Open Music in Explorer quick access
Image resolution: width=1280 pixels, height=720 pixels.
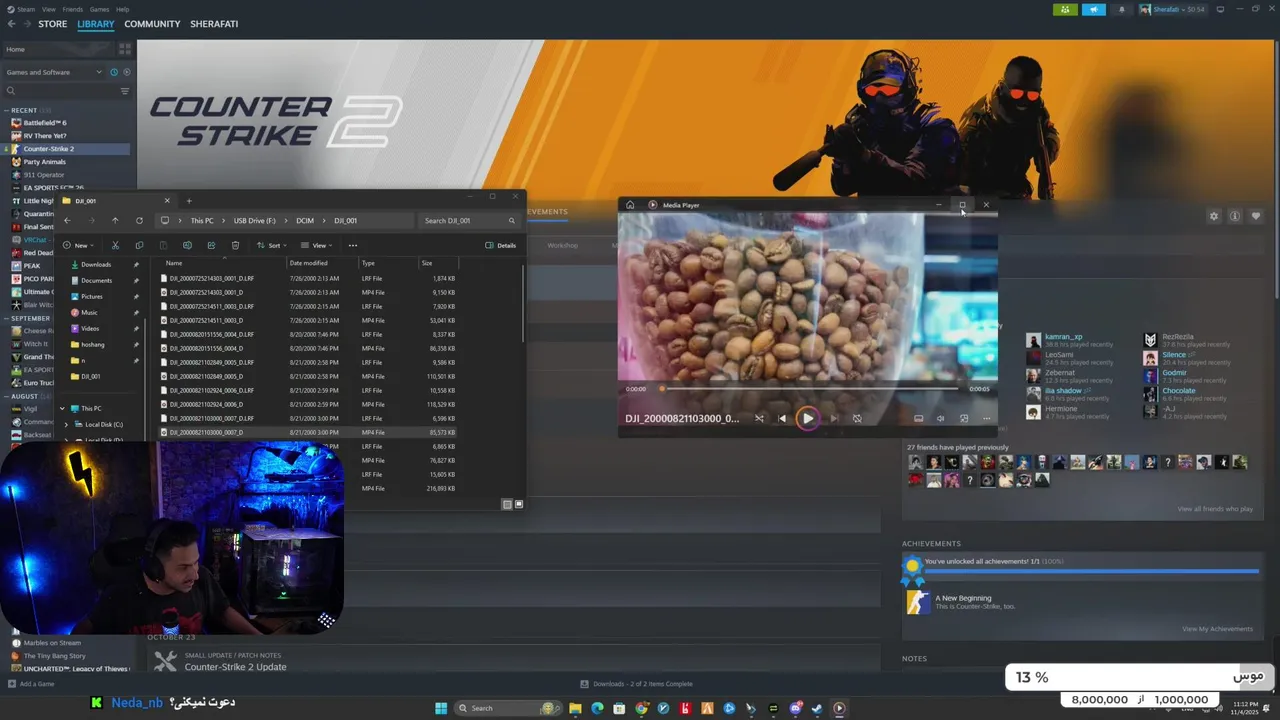tap(89, 312)
